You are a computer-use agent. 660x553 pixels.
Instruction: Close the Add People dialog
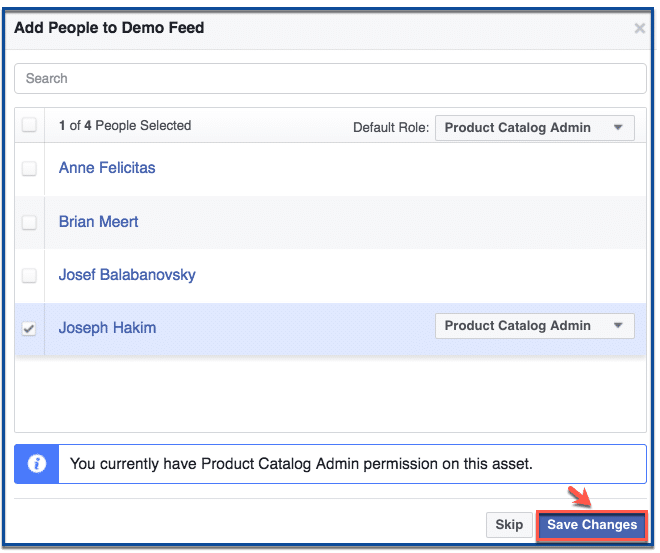point(639,28)
